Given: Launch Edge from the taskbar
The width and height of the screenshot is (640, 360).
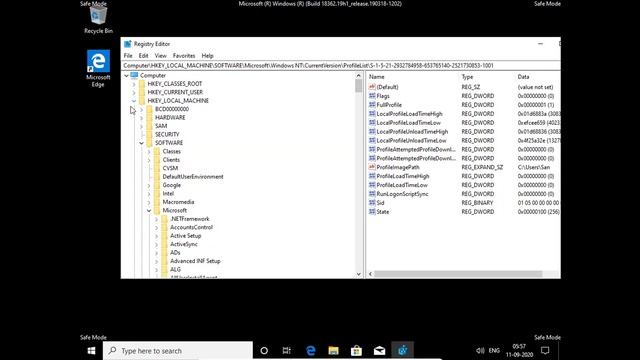Looking at the screenshot, I should (x=311, y=351).
